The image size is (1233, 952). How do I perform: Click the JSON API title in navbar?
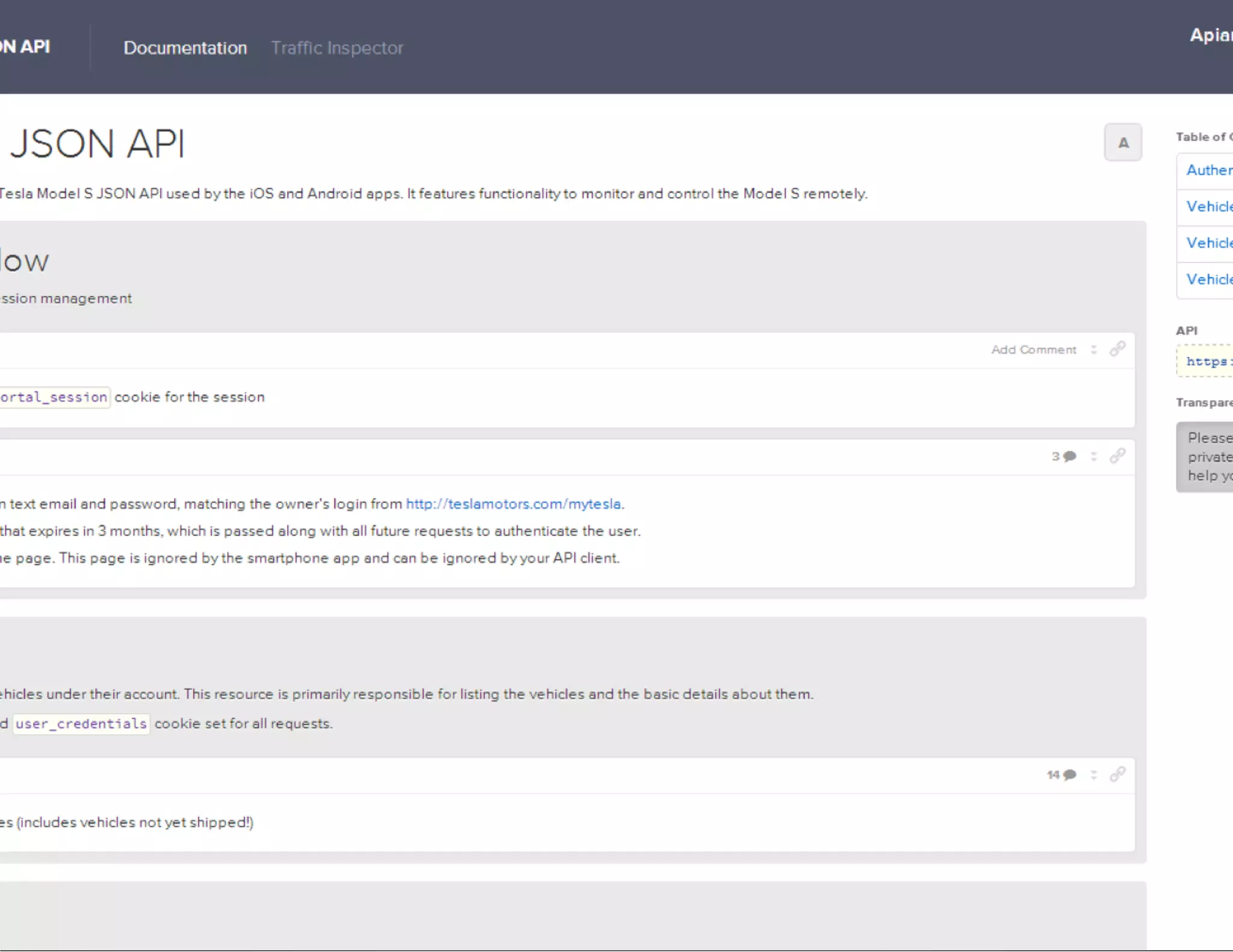point(24,47)
